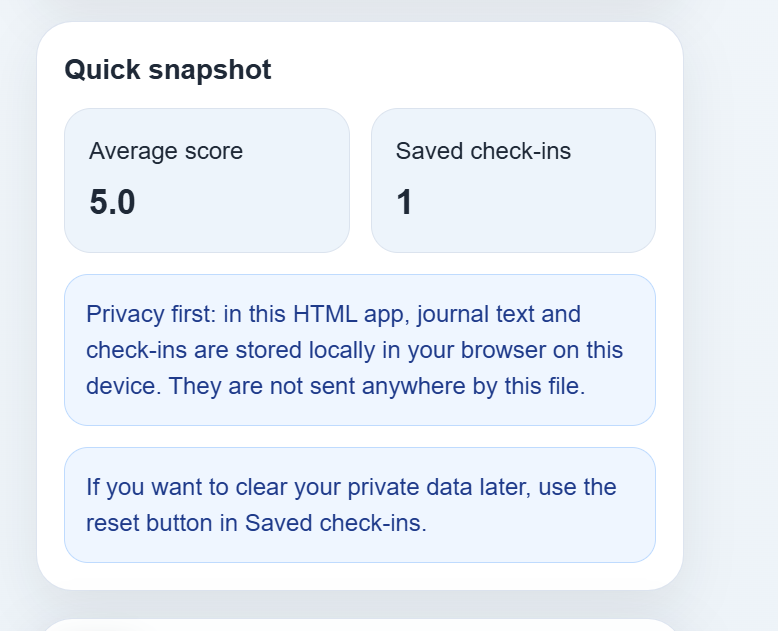Click the clear private data notice box
778x631 pixels.
pyautogui.click(x=360, y=505)
